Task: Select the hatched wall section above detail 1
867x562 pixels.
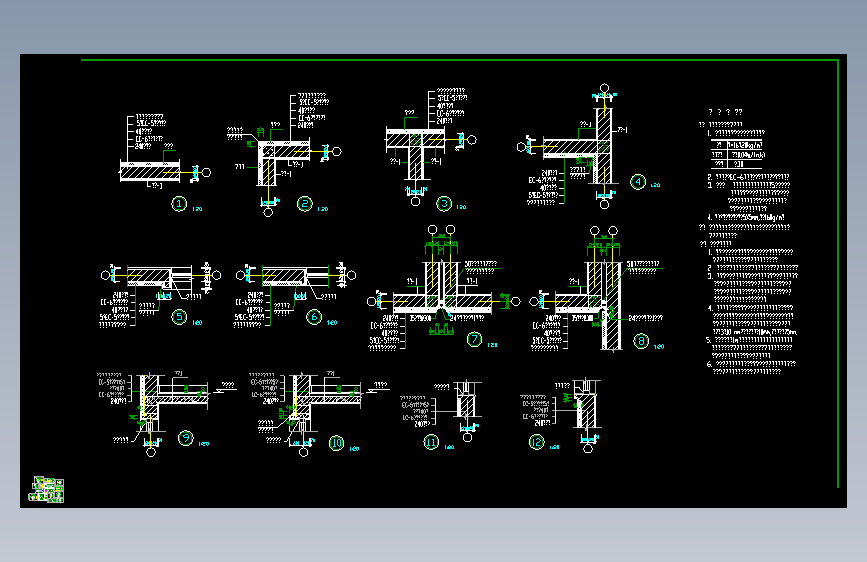Action: pos(150,172)
